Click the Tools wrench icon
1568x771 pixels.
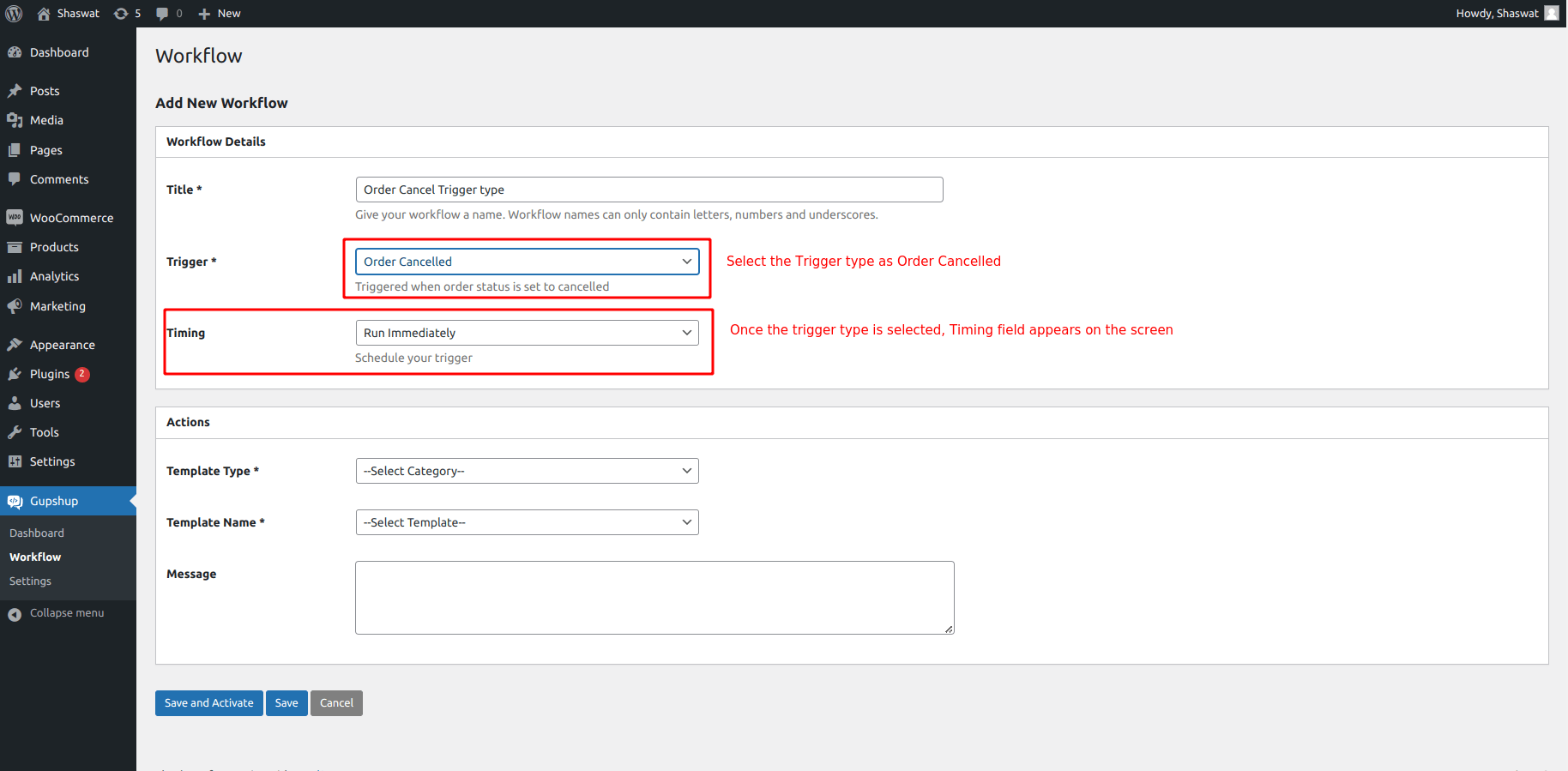tap(15, 432)
